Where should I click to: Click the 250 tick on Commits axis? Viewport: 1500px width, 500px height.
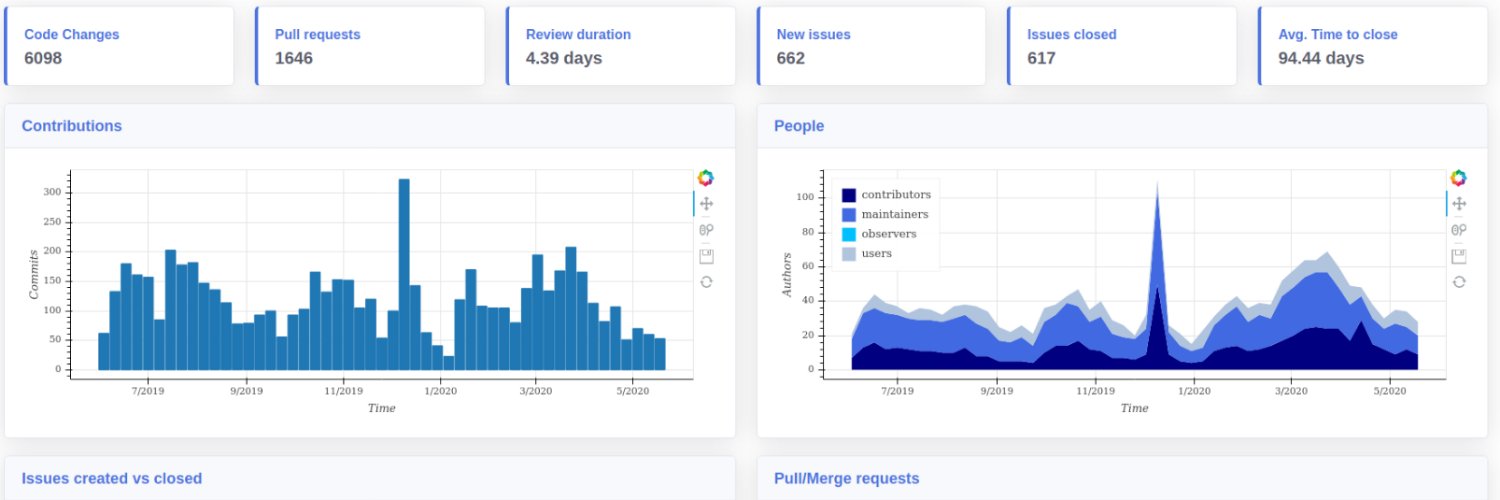tap(53, 222)
